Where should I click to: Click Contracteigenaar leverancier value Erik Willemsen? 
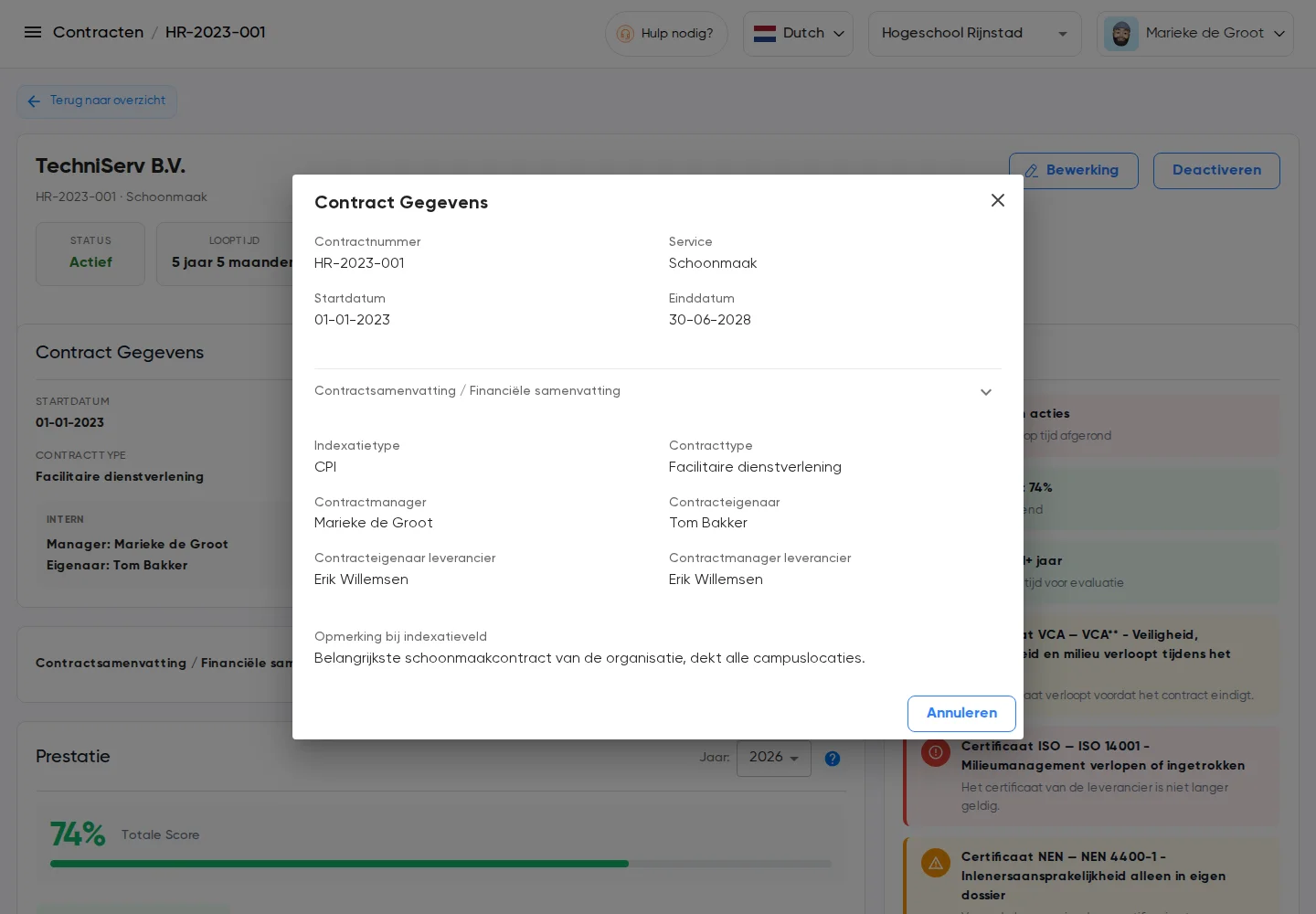[x=361, y=579]
